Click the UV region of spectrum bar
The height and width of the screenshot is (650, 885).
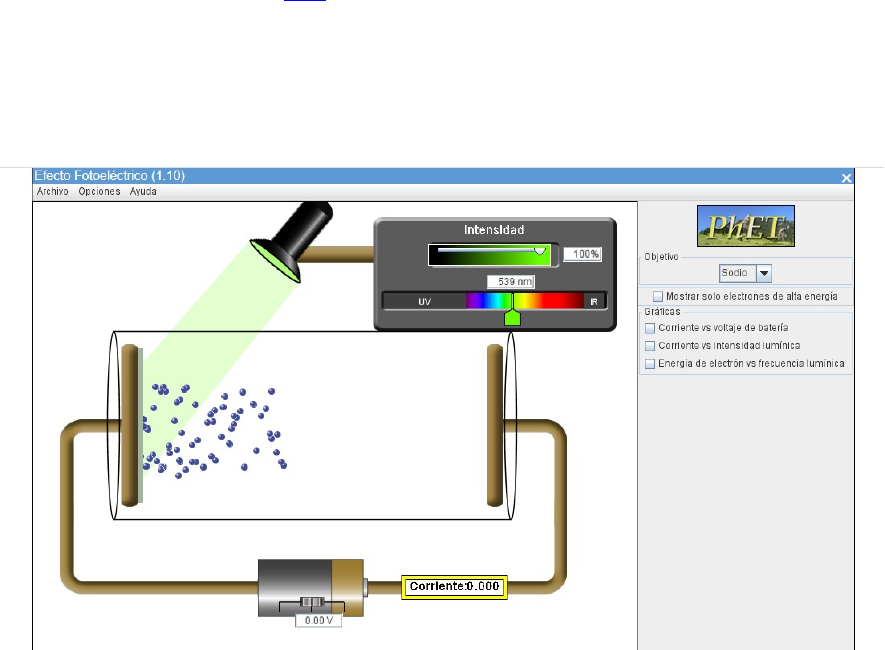424,301
